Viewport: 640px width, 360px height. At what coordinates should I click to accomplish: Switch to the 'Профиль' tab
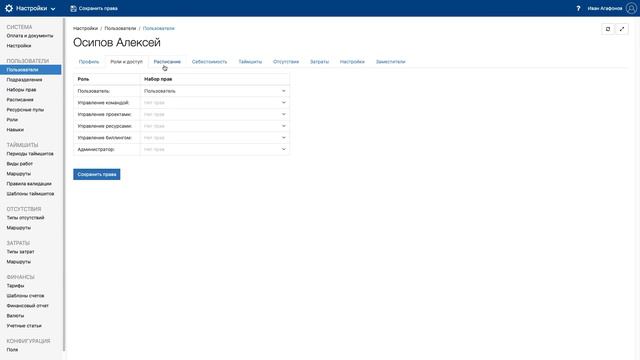point(89,62)
